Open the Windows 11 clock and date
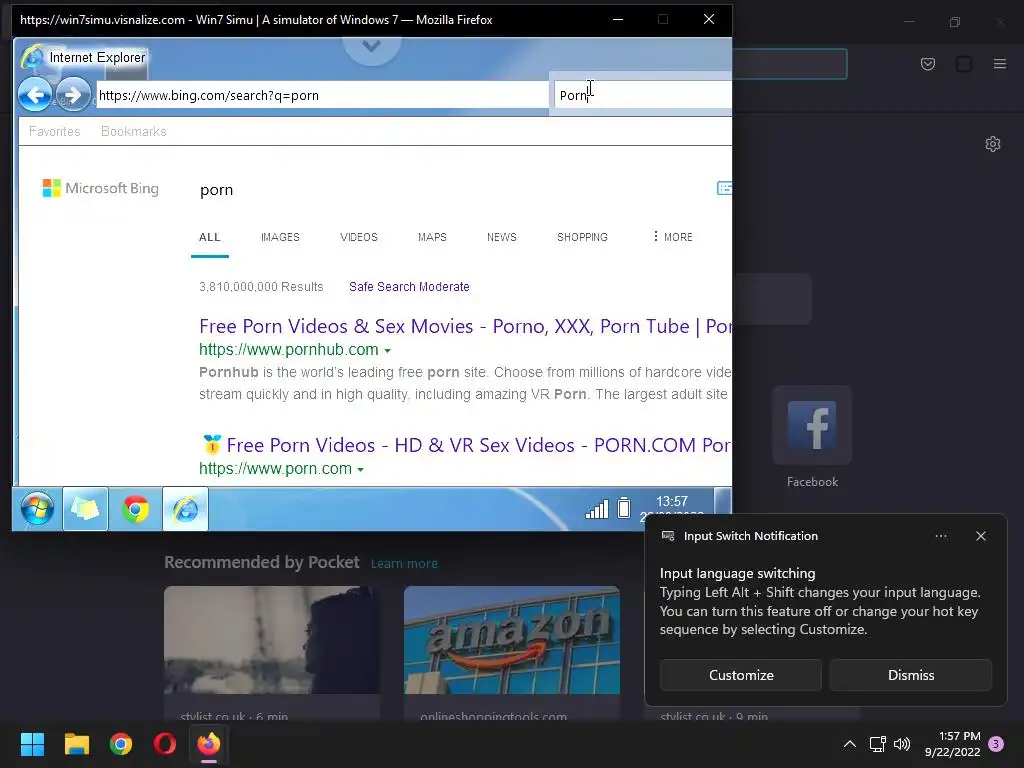Image resolution: width=1024 pixels, height=768 pixels. point(952,744)
